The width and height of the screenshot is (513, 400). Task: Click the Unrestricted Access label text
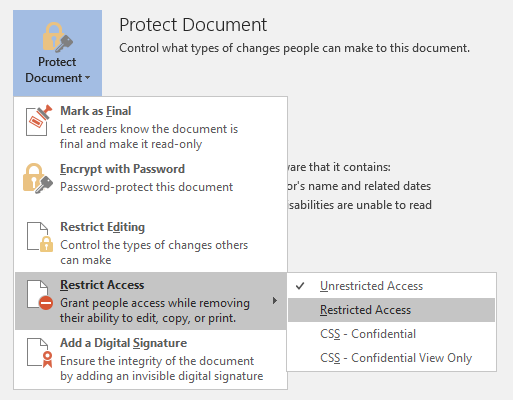coord(371,286)
